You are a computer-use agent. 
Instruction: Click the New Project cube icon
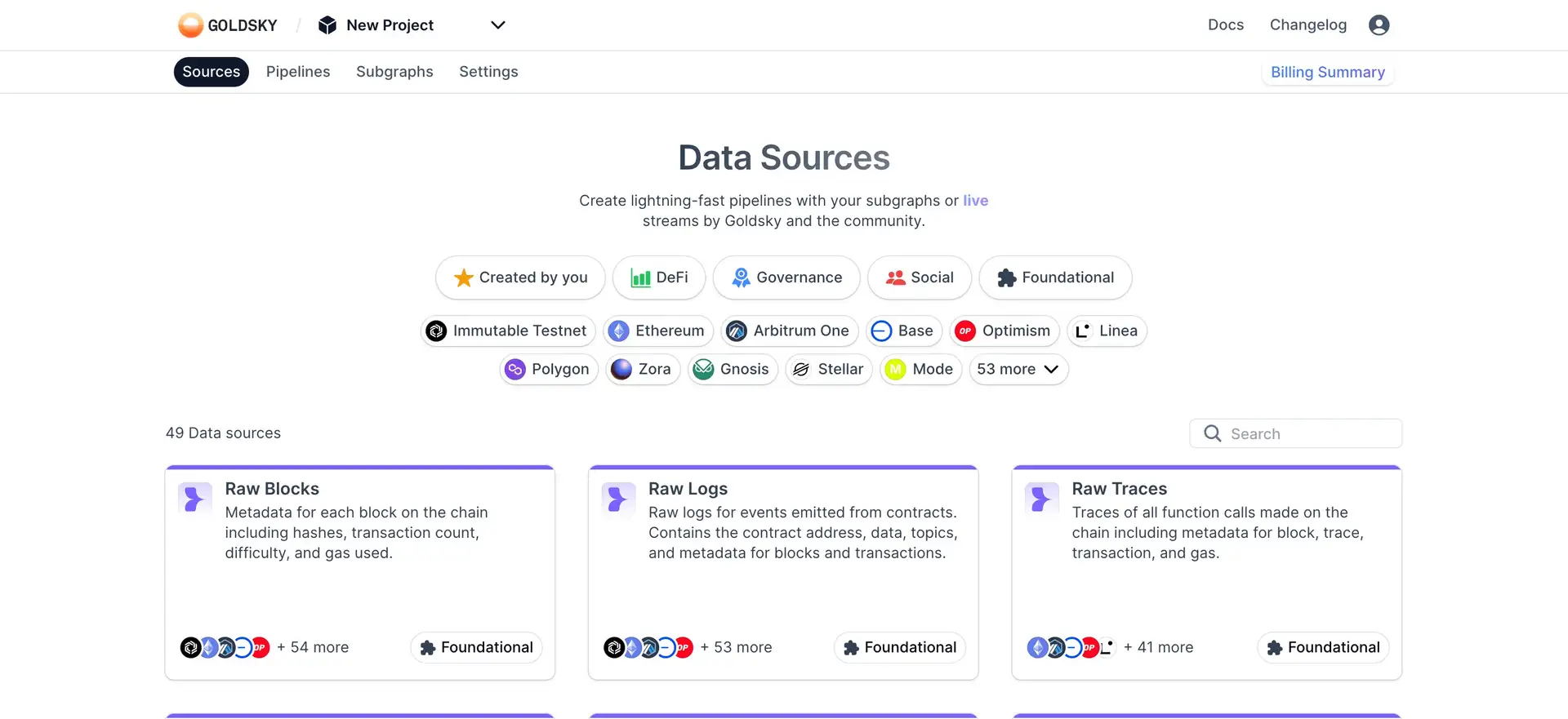point(327,25)
